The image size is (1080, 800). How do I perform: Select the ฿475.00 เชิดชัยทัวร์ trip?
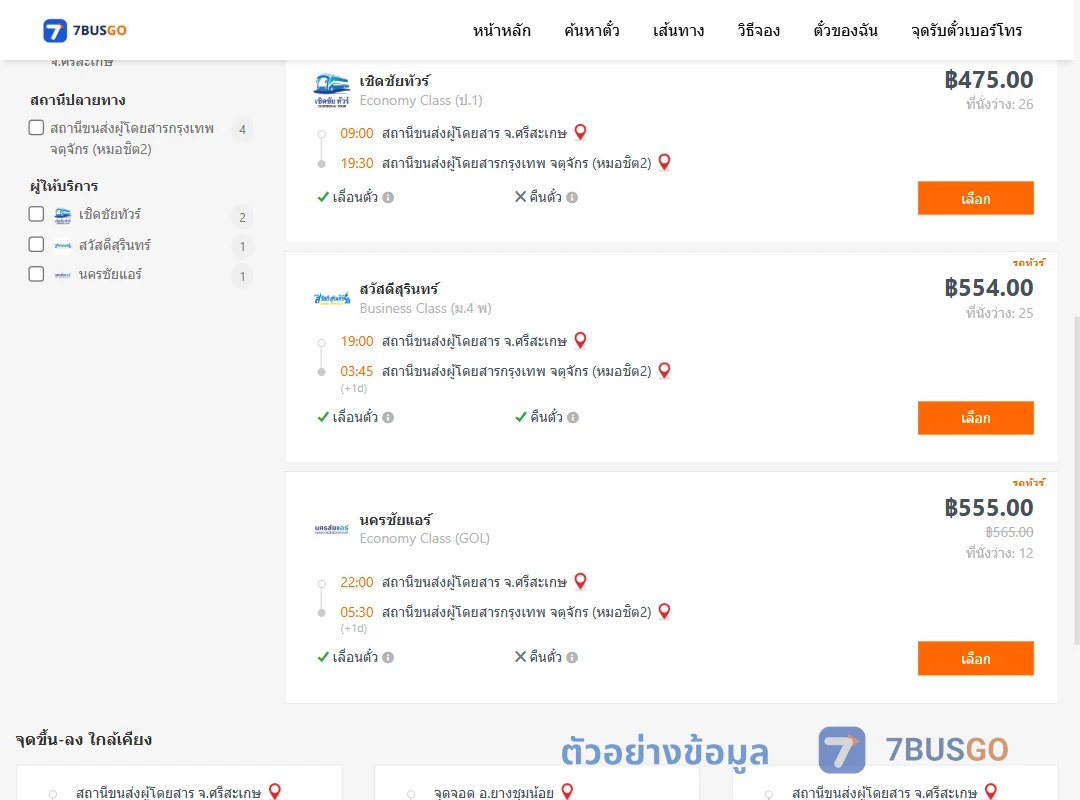(x=975, y=198)
